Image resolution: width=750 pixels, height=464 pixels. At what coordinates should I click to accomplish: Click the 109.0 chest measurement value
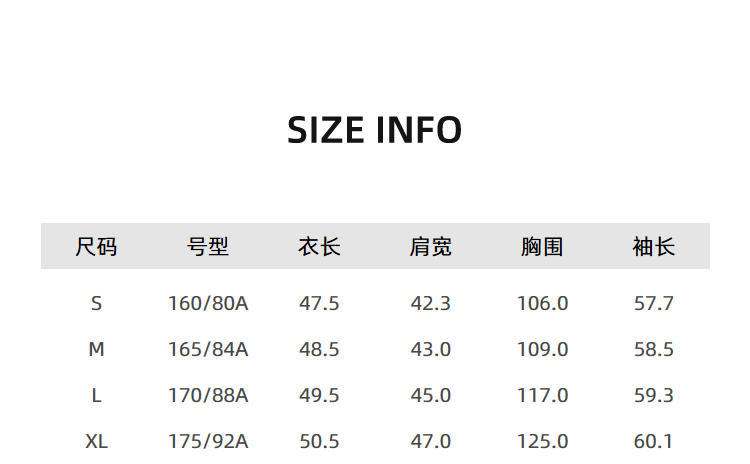pyautogui.click(x=542, y=349)
